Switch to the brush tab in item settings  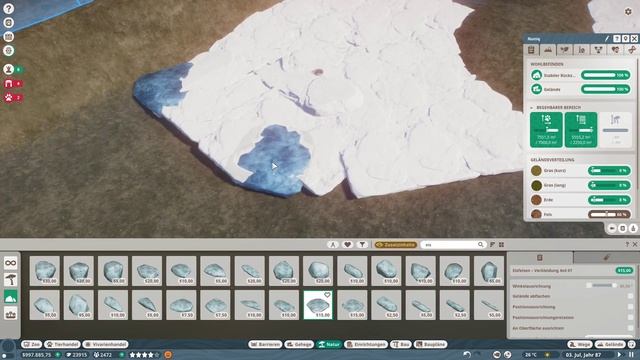point(607,257)
